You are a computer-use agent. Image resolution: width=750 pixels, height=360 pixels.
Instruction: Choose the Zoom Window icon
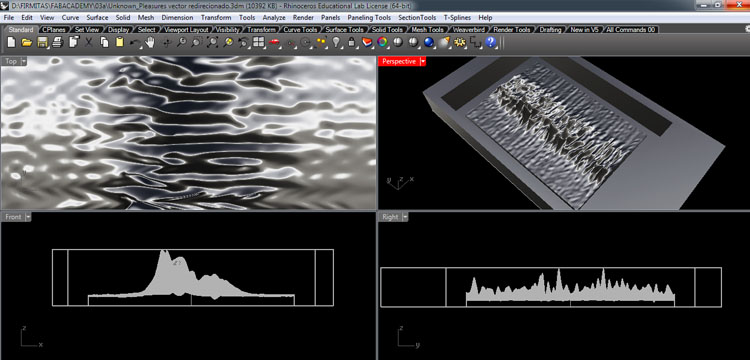pos(196,43)
